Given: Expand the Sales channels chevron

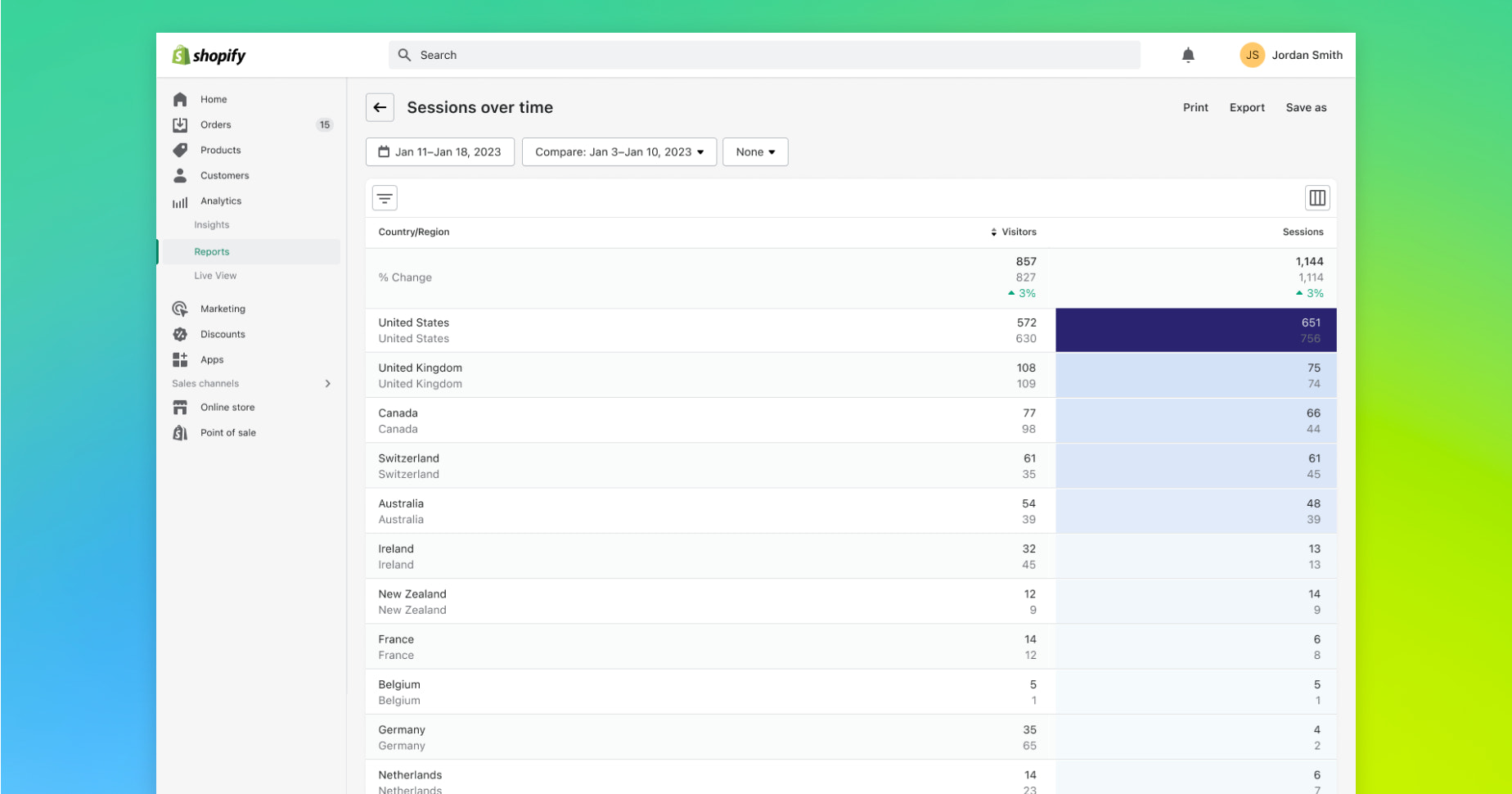Looking at the screenshot, I should pos(327,383).
